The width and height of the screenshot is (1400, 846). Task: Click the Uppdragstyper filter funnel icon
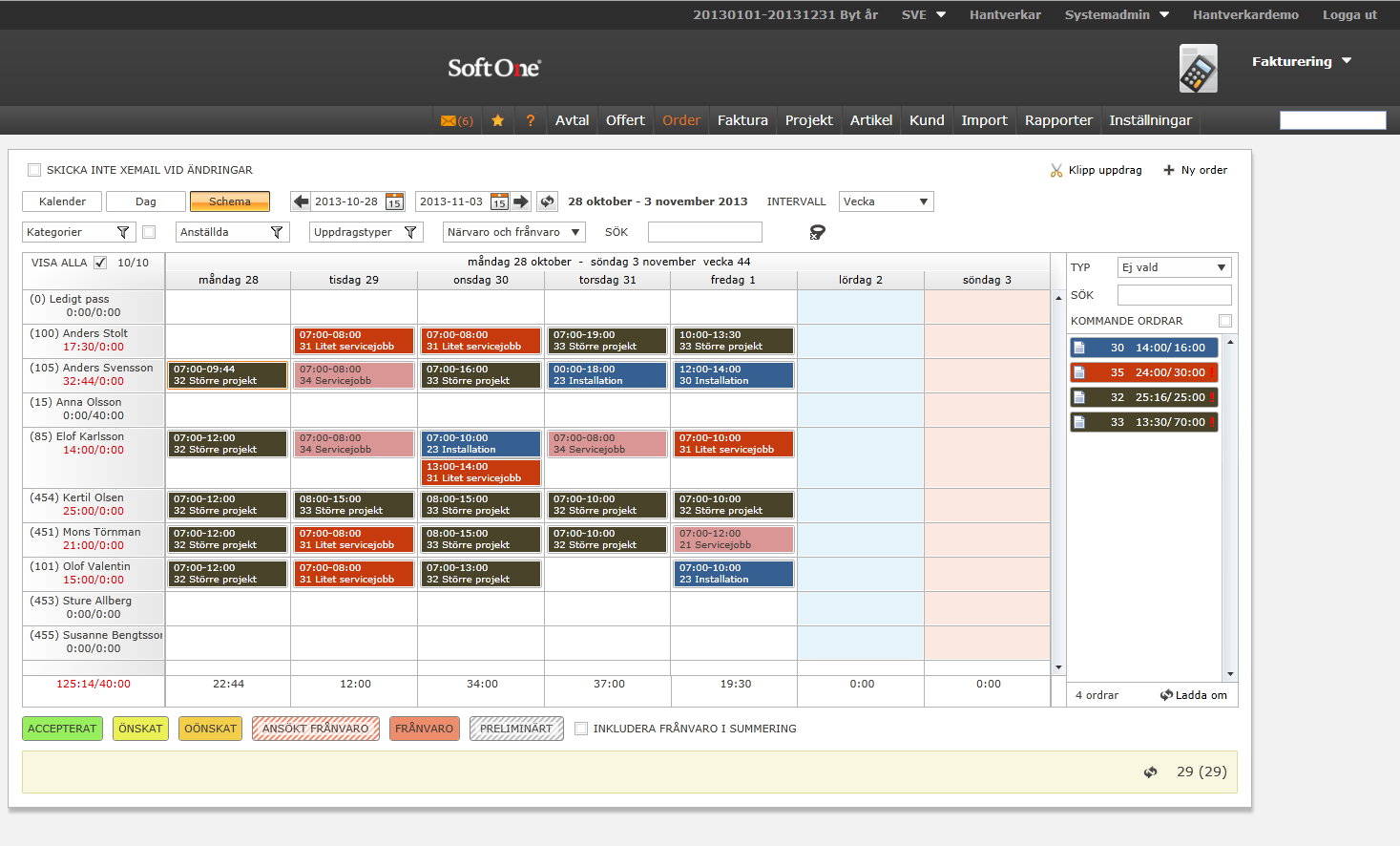[x=410, y=232]
